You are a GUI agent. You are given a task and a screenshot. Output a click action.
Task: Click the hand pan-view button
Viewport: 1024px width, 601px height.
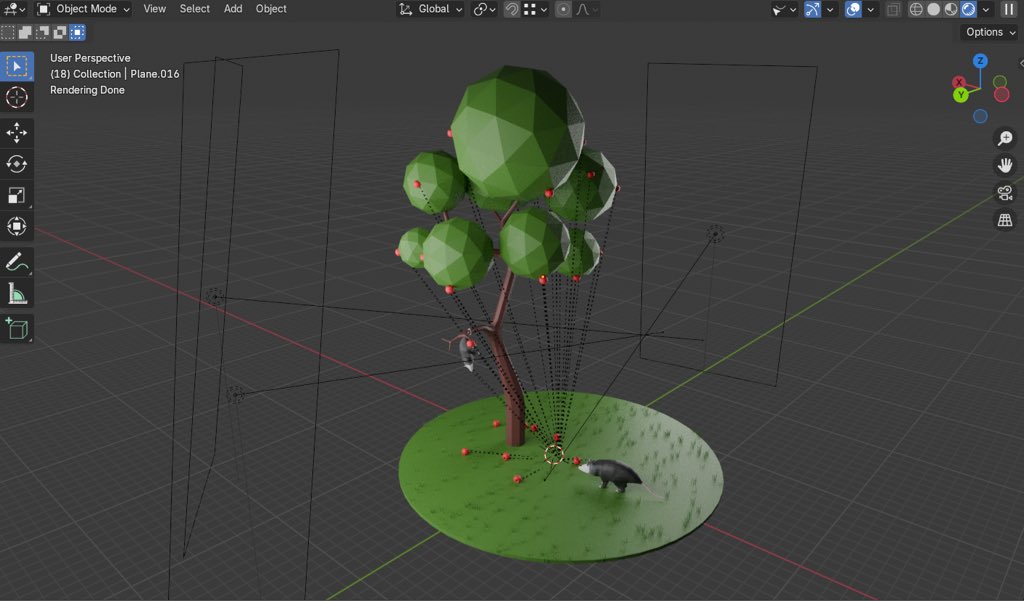click(x=1004, y=165)
